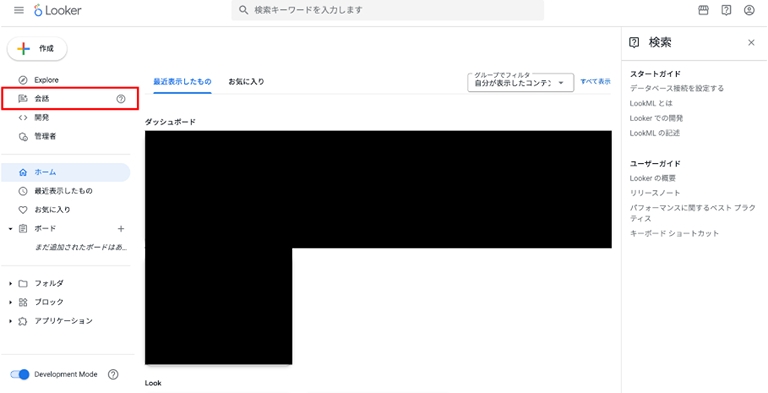The width and height of the screenshot is (768, 393).
Task: Open the help icon in header
Action: [726, 10]
